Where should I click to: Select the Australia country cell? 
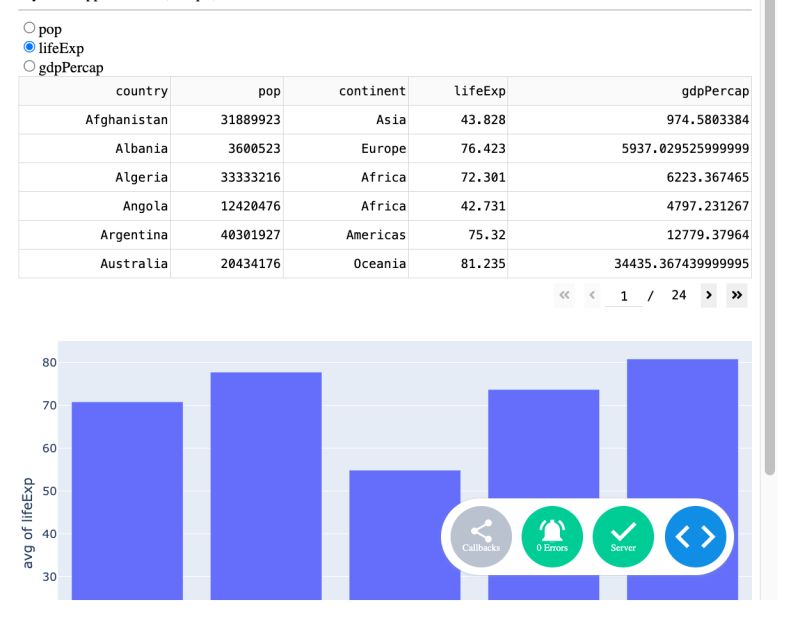(x=94, y=264)
